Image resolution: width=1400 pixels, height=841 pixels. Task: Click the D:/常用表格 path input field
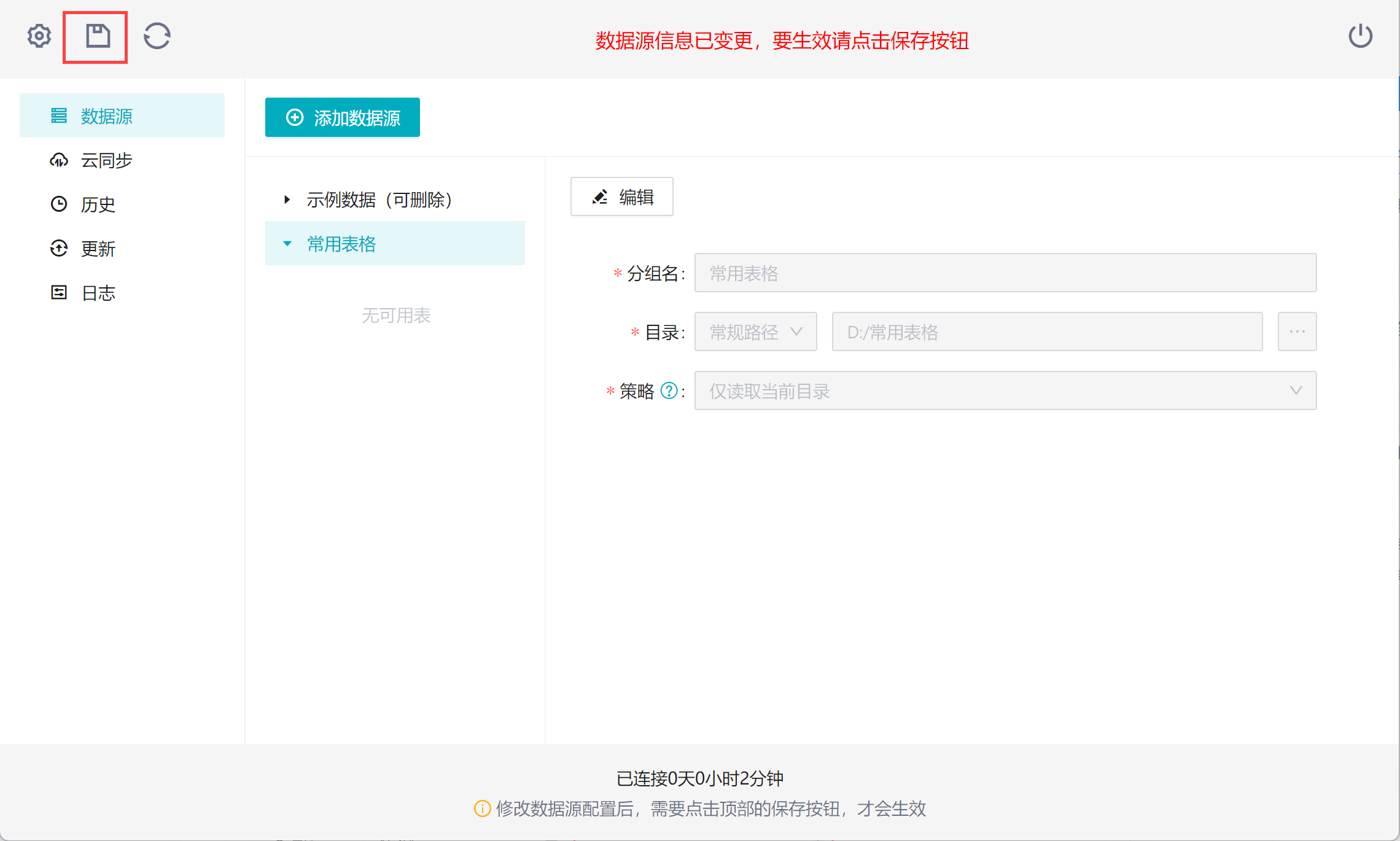pyautogui.click(x=1046, y=332)
